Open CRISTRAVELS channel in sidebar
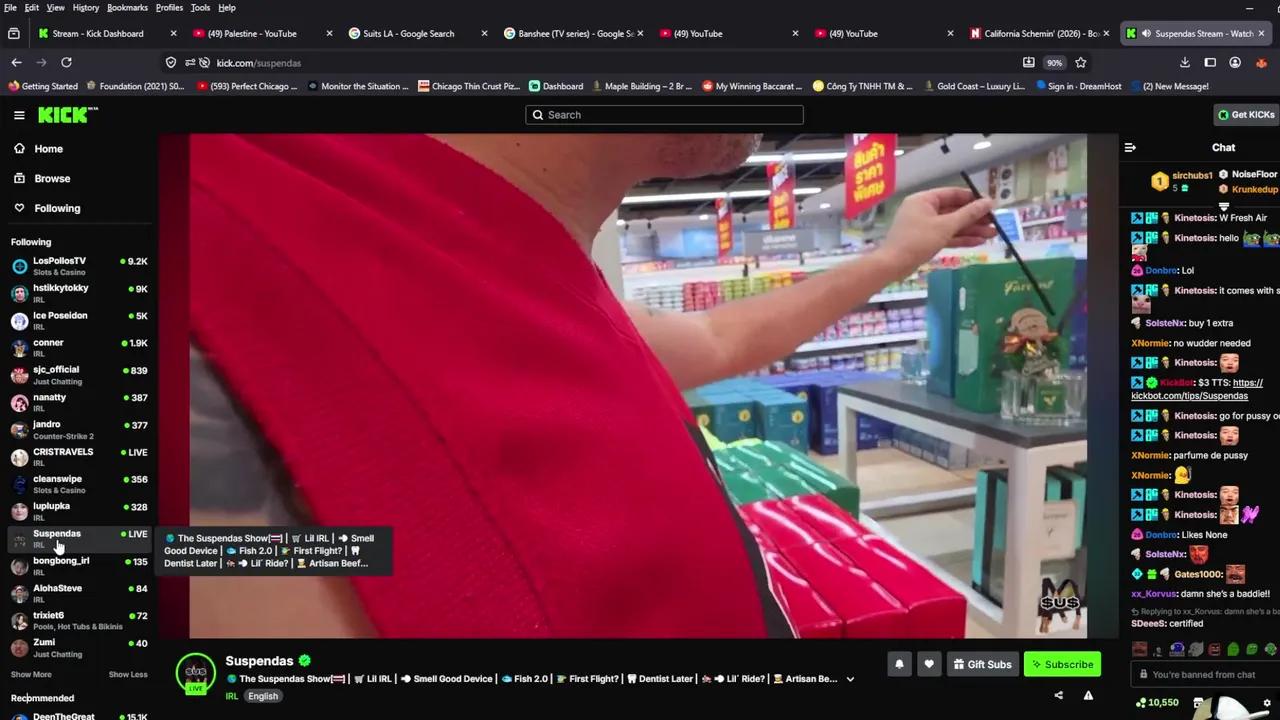Screen dimensions: 1280x720 [78, 456]
